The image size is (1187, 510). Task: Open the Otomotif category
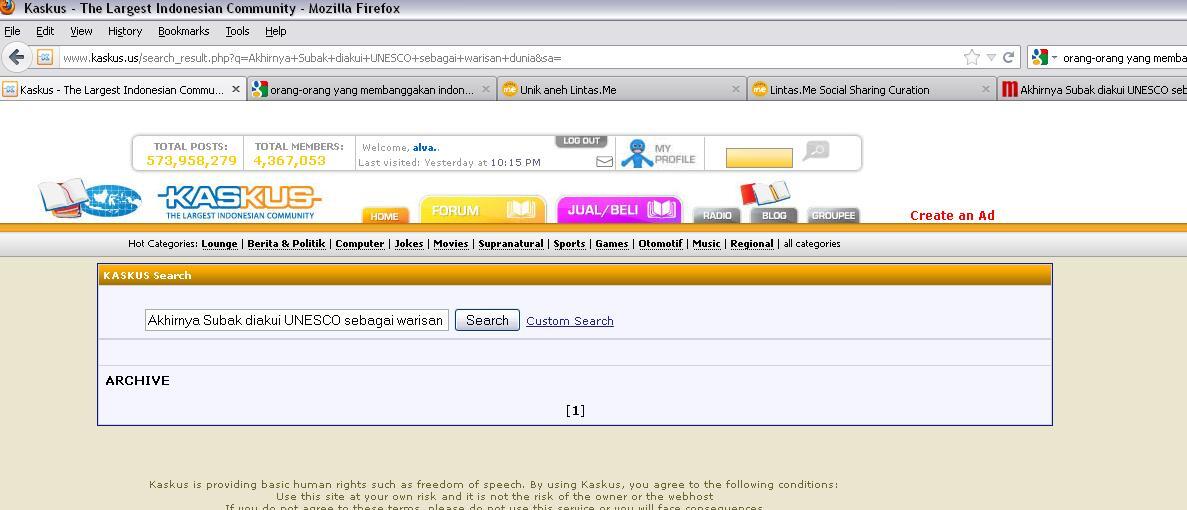pos(660,244)
